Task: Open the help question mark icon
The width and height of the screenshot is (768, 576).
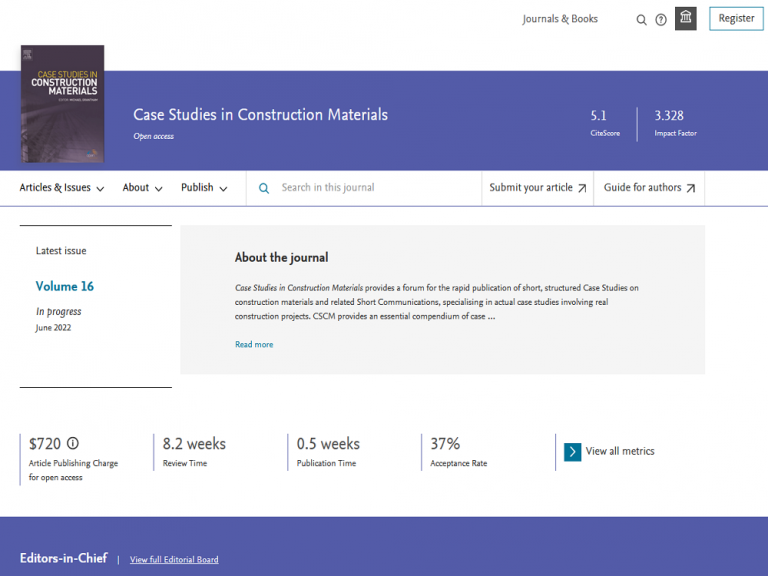Action: tap(661, 20)
